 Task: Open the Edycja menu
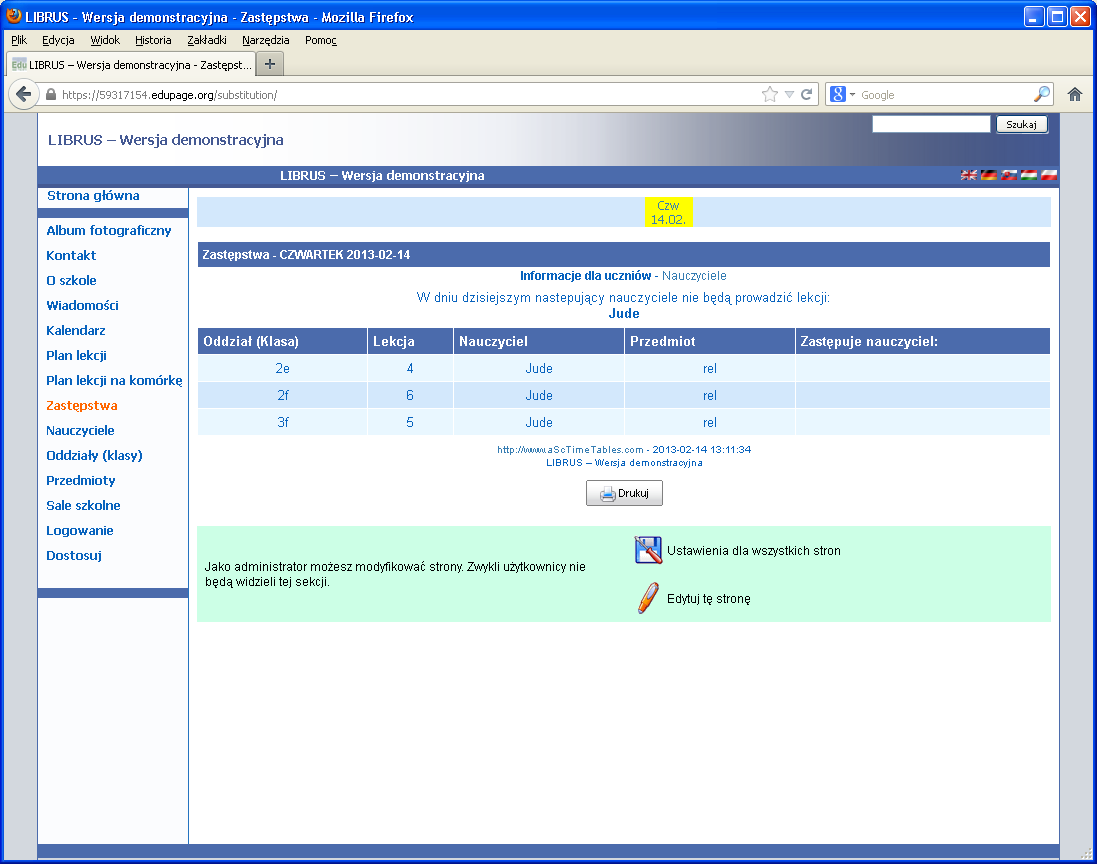58,40
